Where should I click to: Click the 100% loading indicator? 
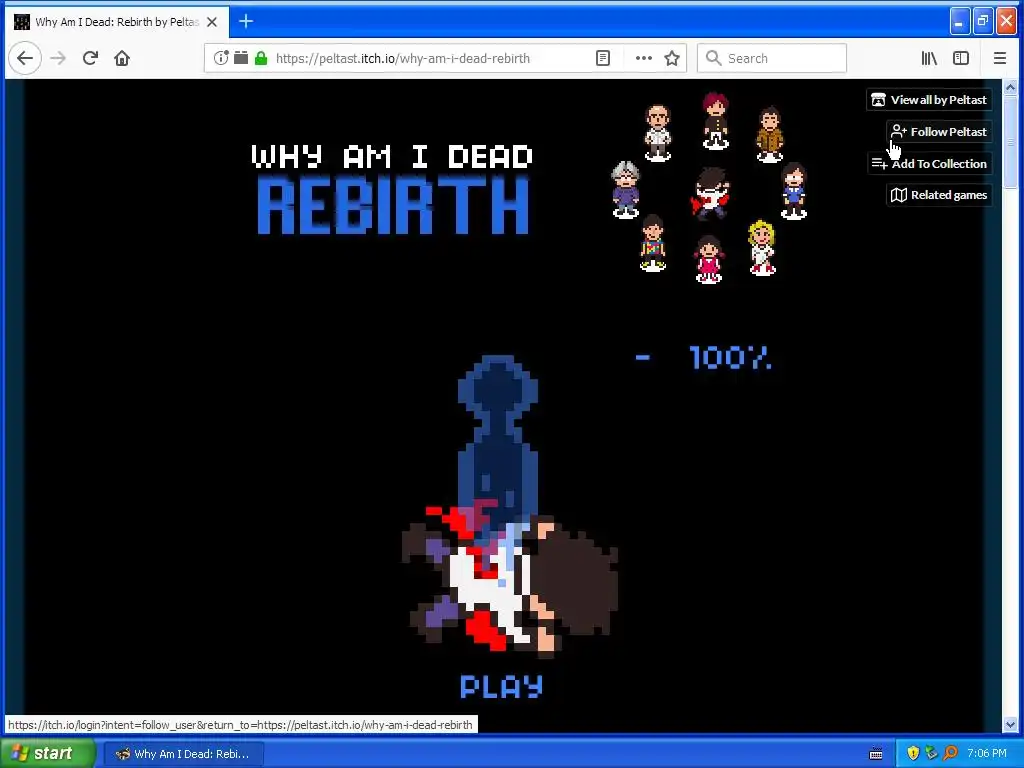[x=730, y=358]
